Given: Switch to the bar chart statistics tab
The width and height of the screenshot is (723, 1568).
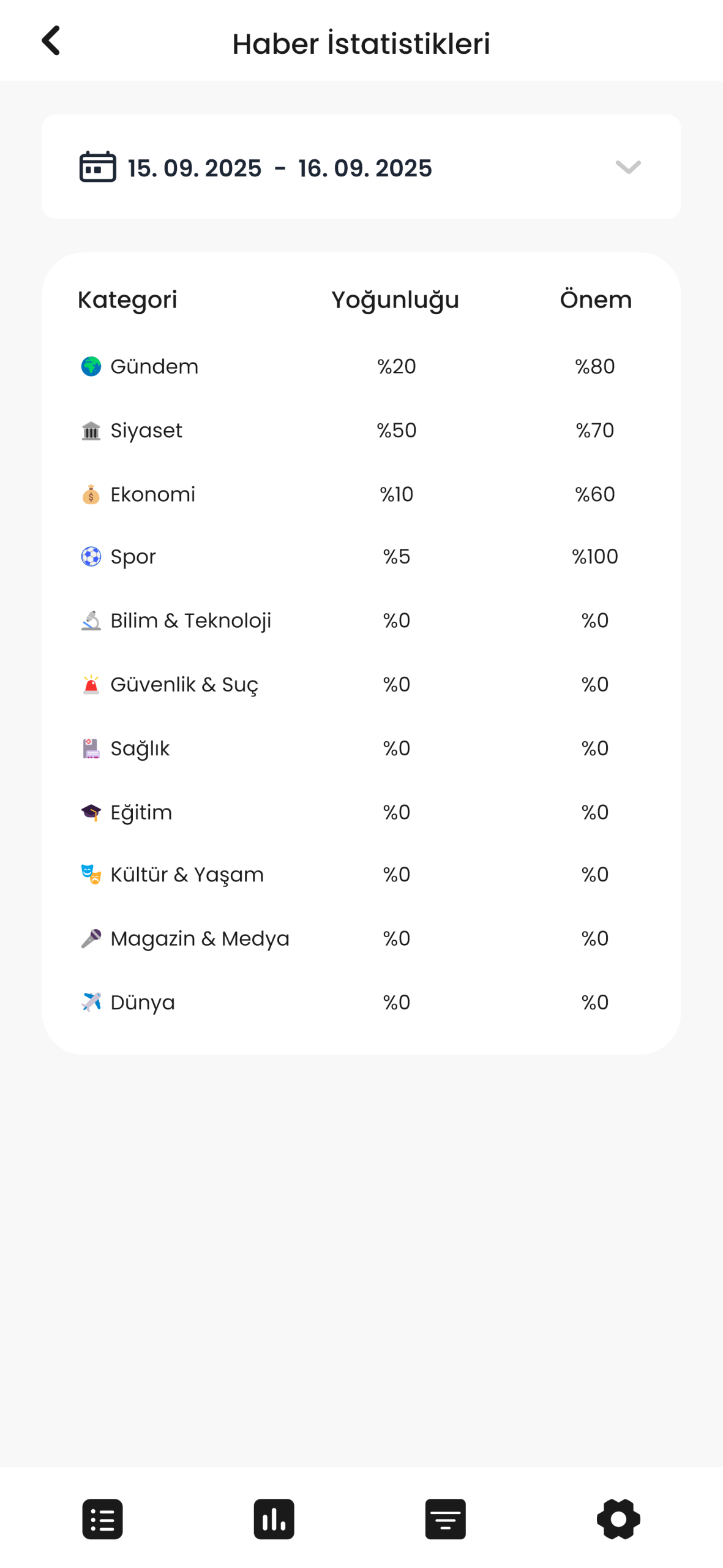Looking at the screenshot, I should tap(274, 1518).
